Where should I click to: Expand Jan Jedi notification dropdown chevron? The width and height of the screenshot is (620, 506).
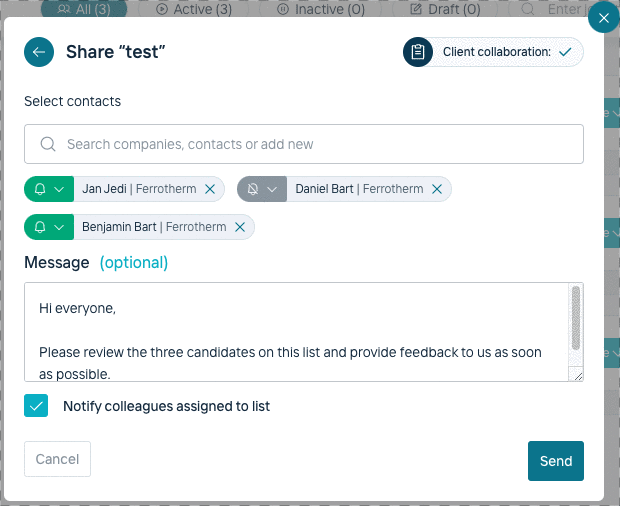tap(59, 189)
